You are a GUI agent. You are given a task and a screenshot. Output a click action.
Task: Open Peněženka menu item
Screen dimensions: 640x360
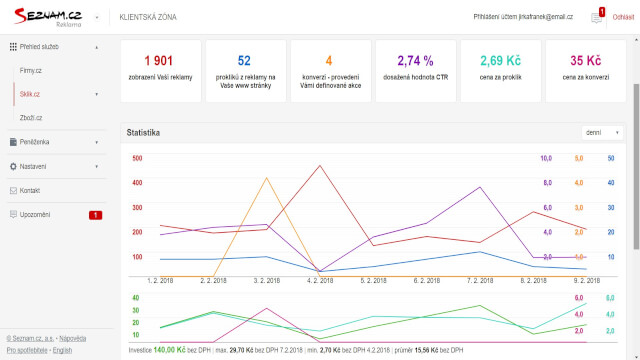coord(34,142)
